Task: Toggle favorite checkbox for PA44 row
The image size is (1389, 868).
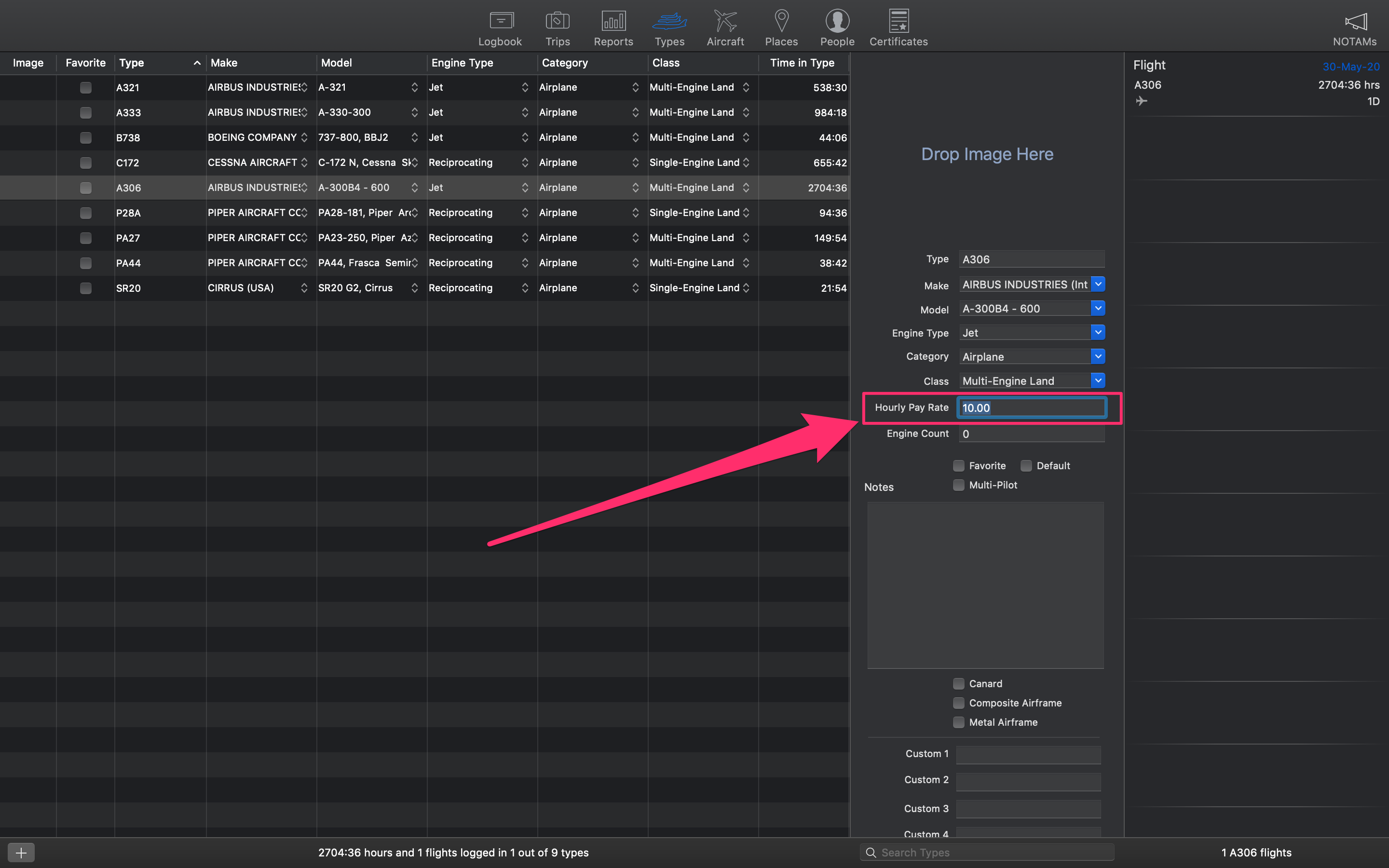Action: tap(85, 263)
